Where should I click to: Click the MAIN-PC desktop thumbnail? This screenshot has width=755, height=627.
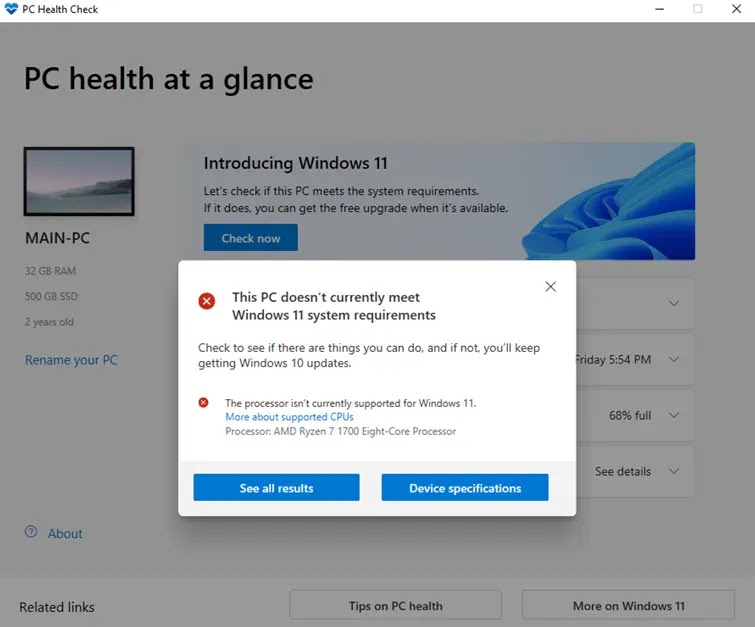[79, 182]
